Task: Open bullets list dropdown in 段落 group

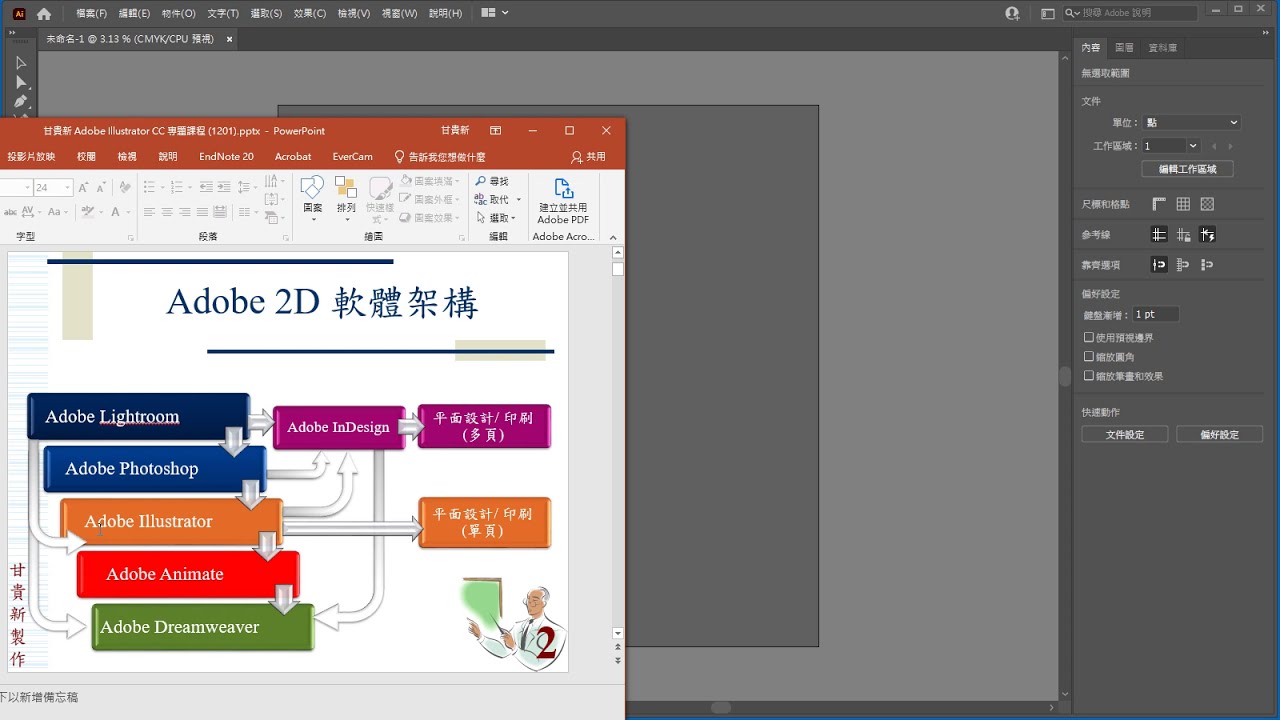Action: click(161, 187)
